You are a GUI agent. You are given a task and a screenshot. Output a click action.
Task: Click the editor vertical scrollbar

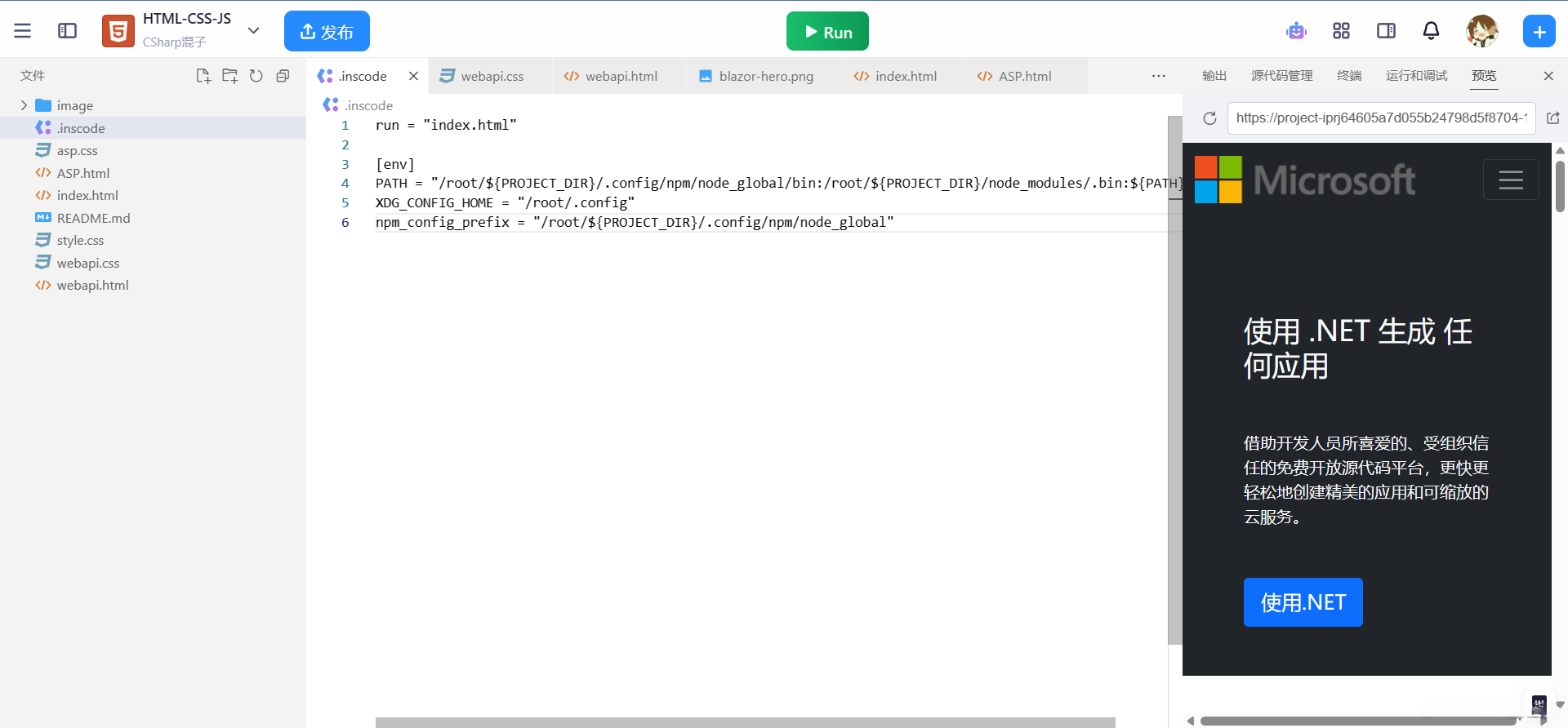[1174, 380]
